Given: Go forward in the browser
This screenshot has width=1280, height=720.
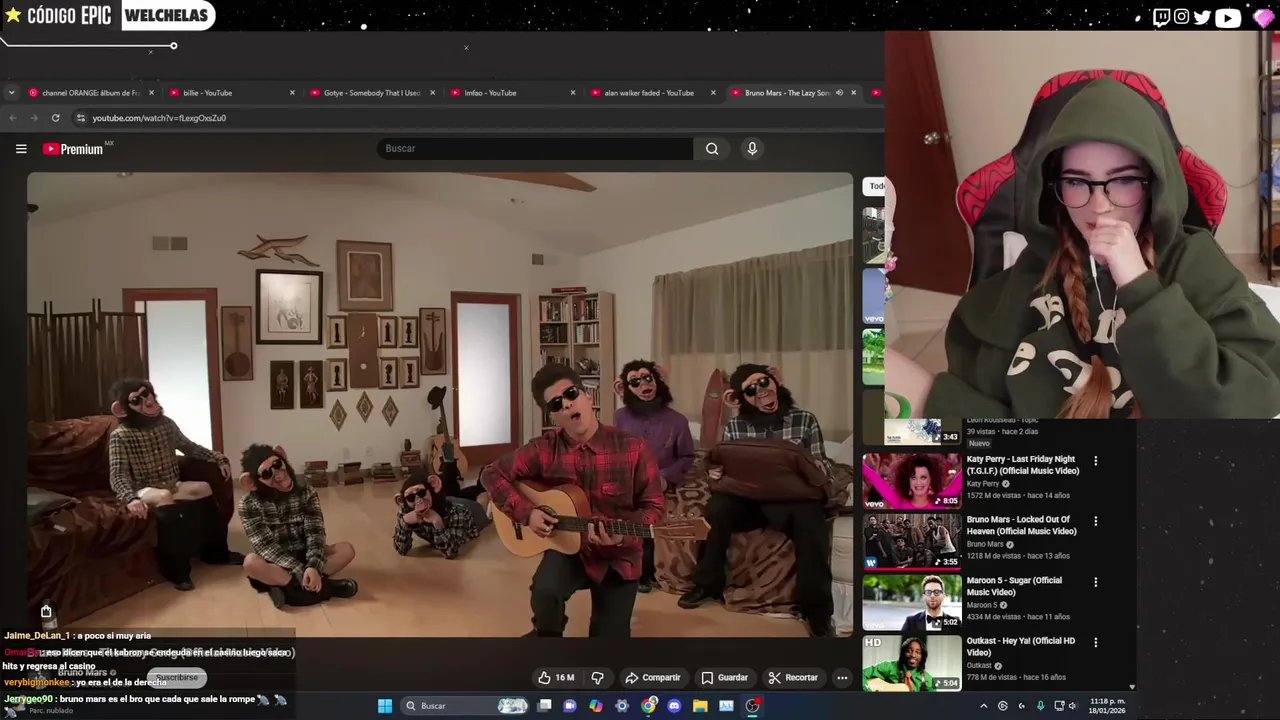Looking at the screenshot, I should 33,118.
